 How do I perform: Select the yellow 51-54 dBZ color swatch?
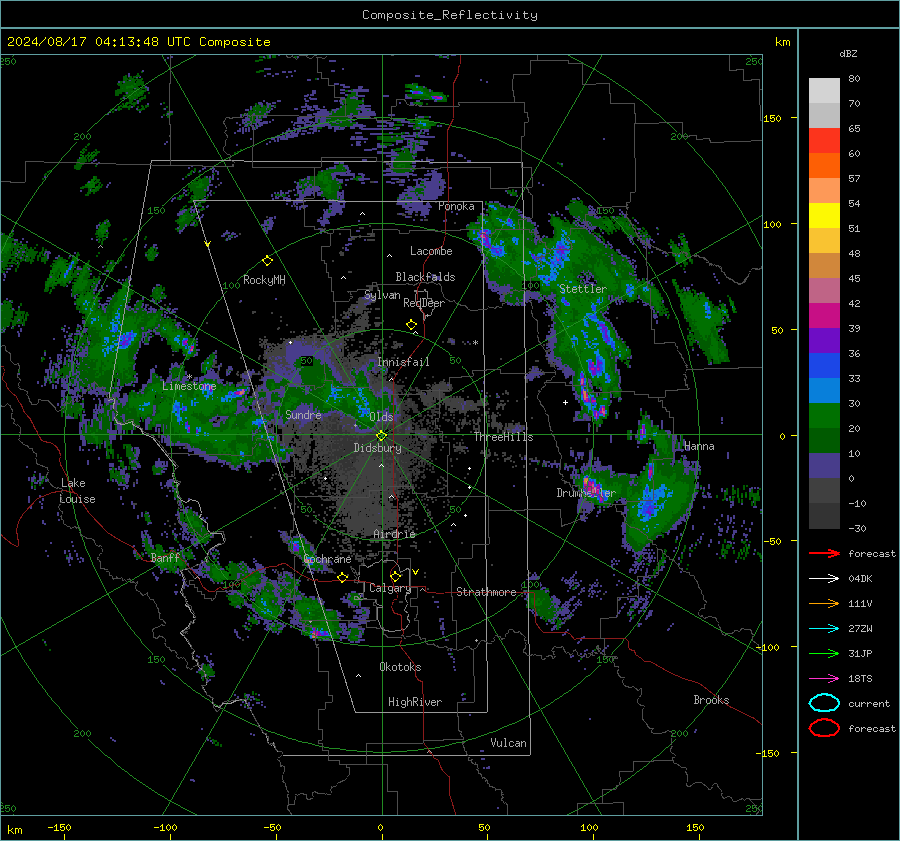pyautogui.click(x=824, y=216)
